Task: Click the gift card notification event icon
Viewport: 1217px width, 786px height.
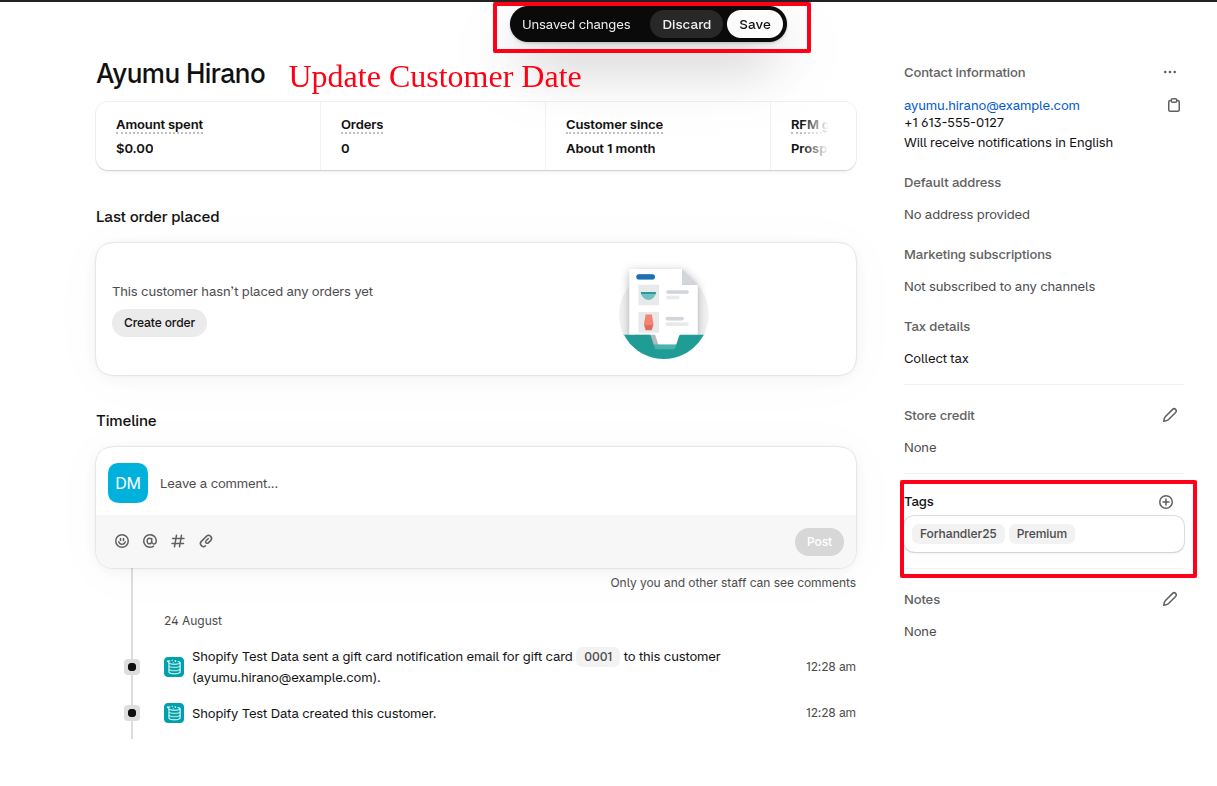Action: coord(174,667)
